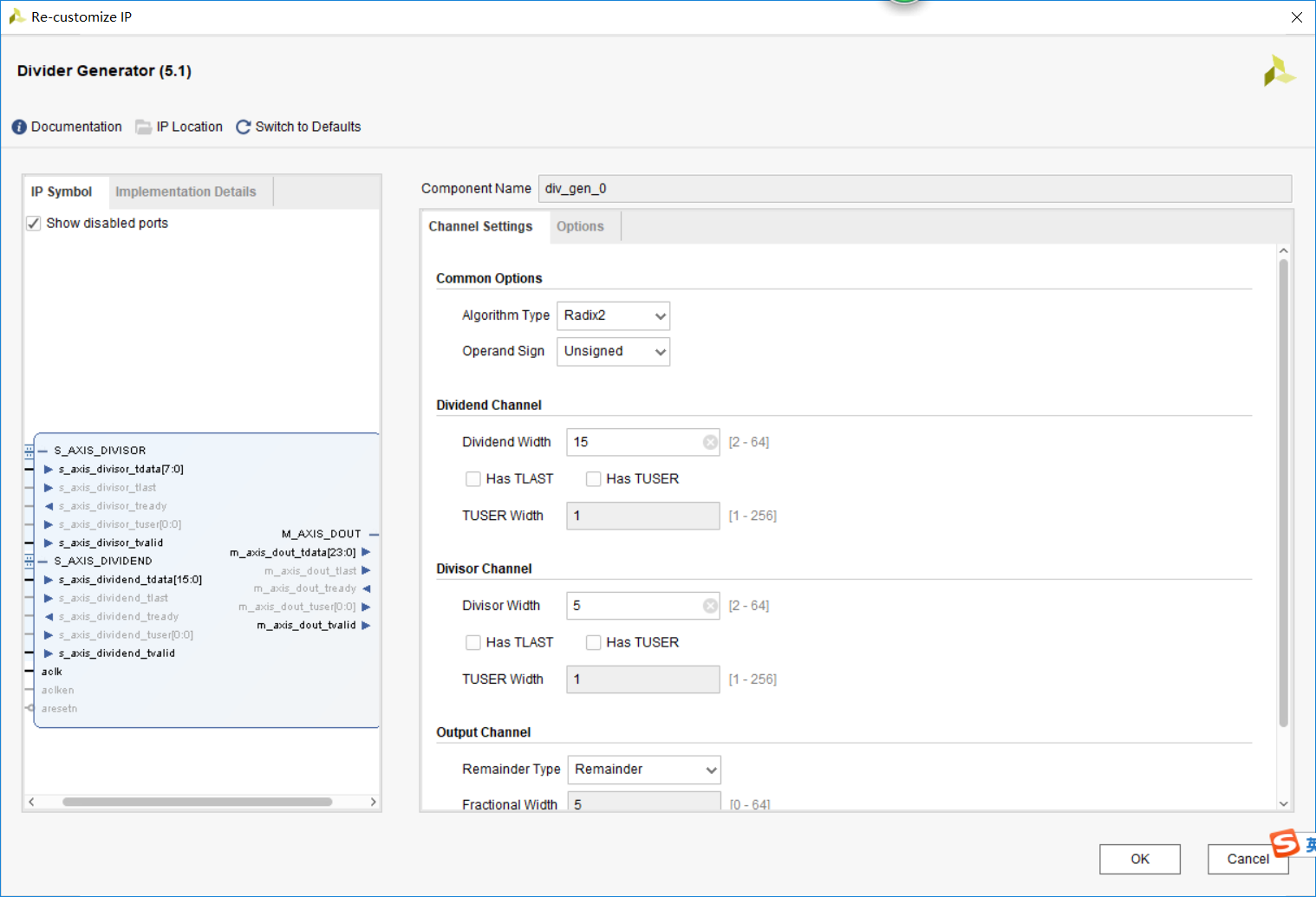This screenshot has width=1316, height=897.
Task: Click the Divisor TUSER Width field
Action: pos(643,679)
